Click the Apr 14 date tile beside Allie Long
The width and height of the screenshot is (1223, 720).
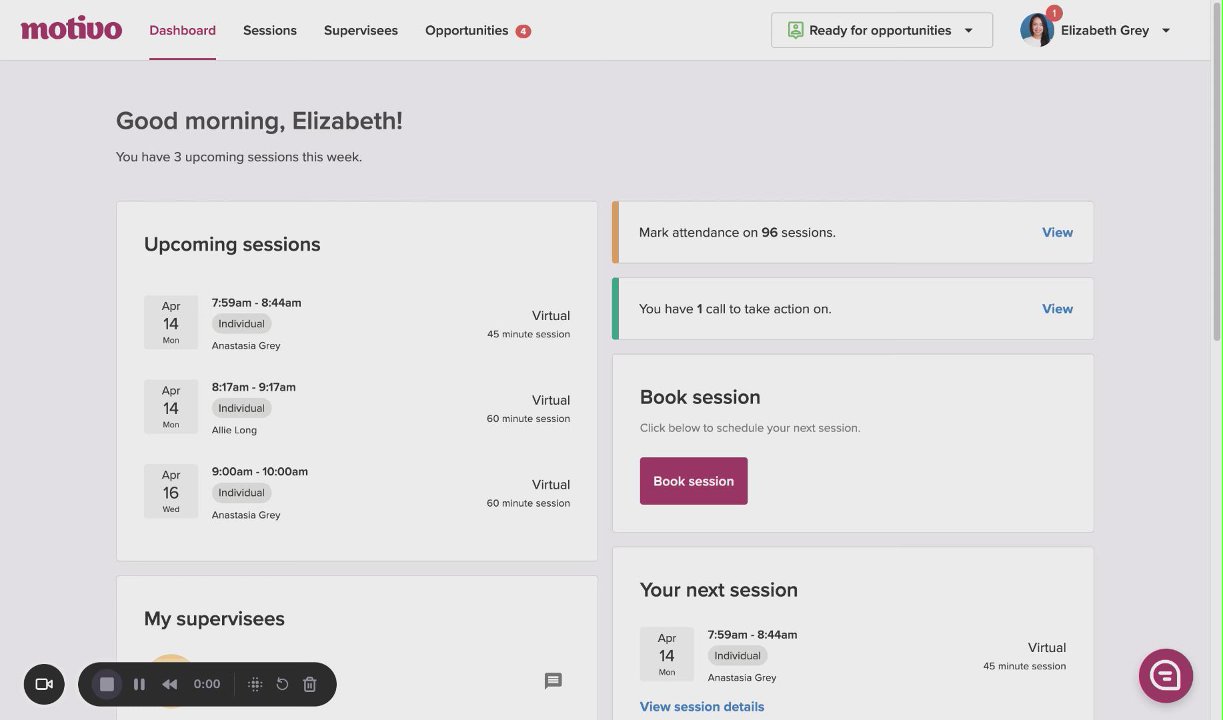point(171,407)
